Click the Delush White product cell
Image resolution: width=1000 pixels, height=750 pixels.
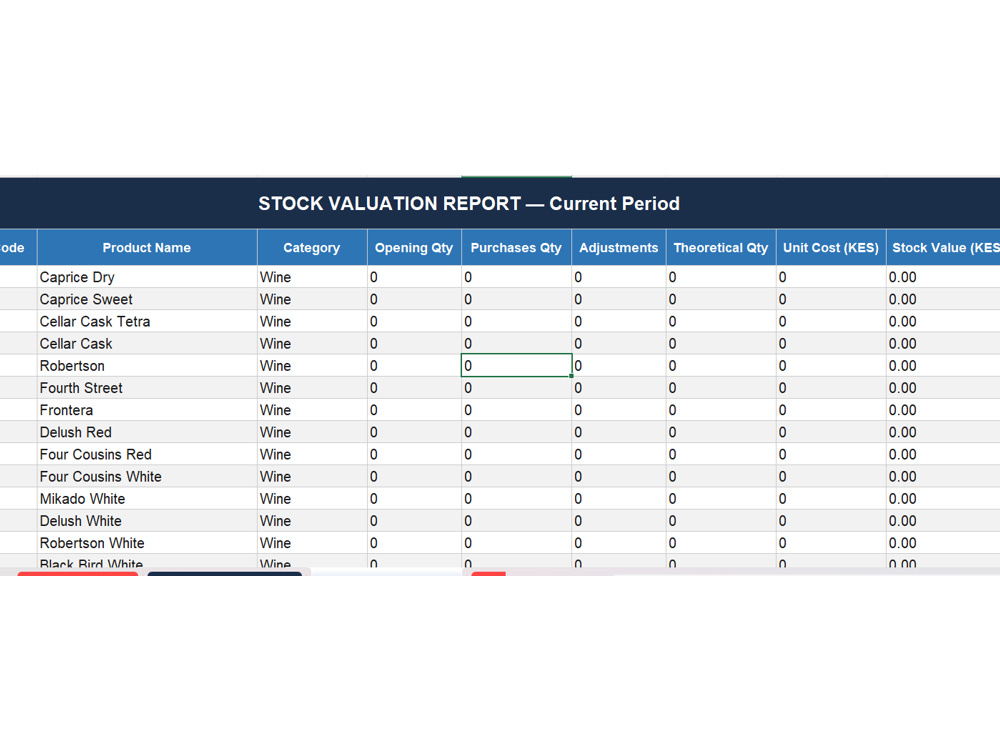(147, 521)
